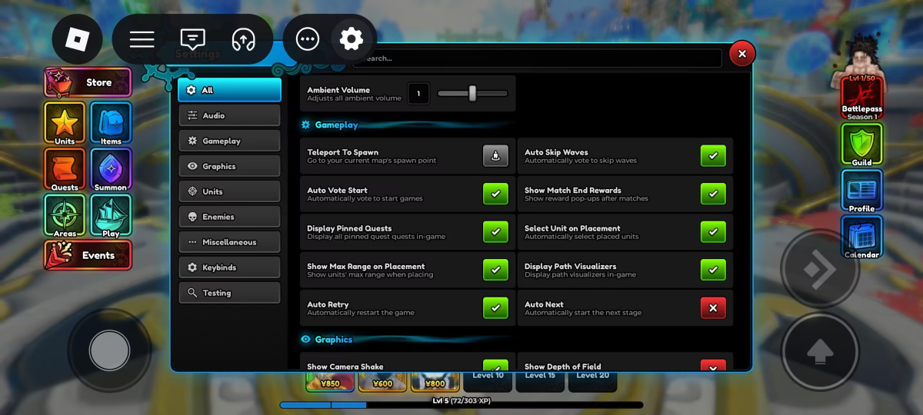Click the Level 20 locked slot
923x415 pixels.
[592, 381]
